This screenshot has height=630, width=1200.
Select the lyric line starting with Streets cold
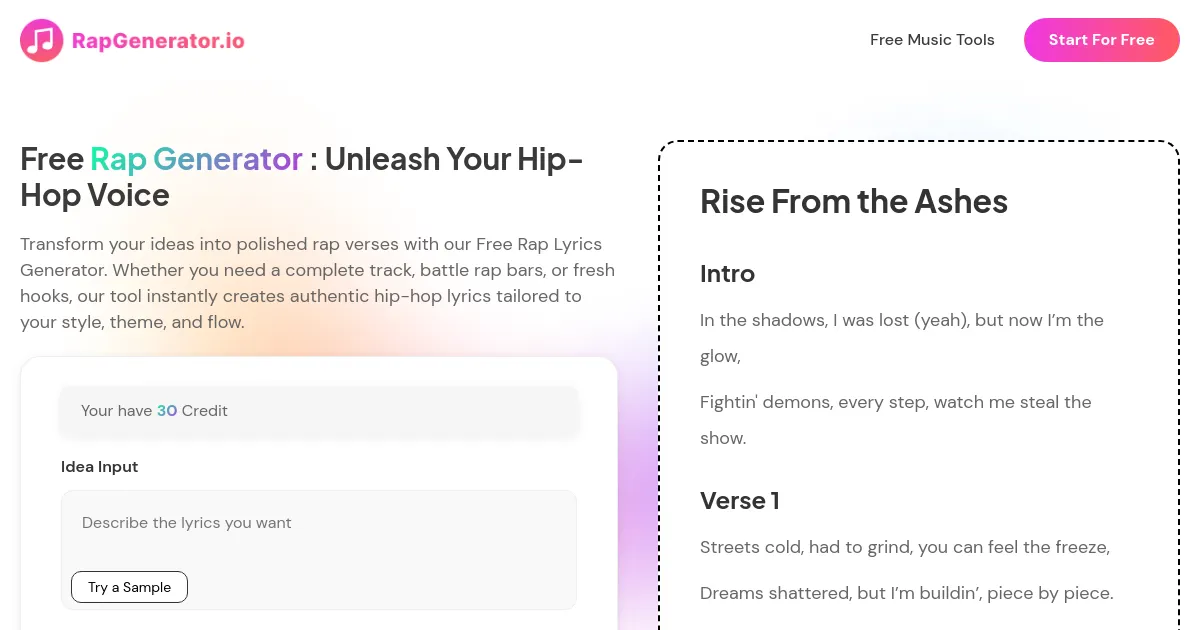coord(904,547)
